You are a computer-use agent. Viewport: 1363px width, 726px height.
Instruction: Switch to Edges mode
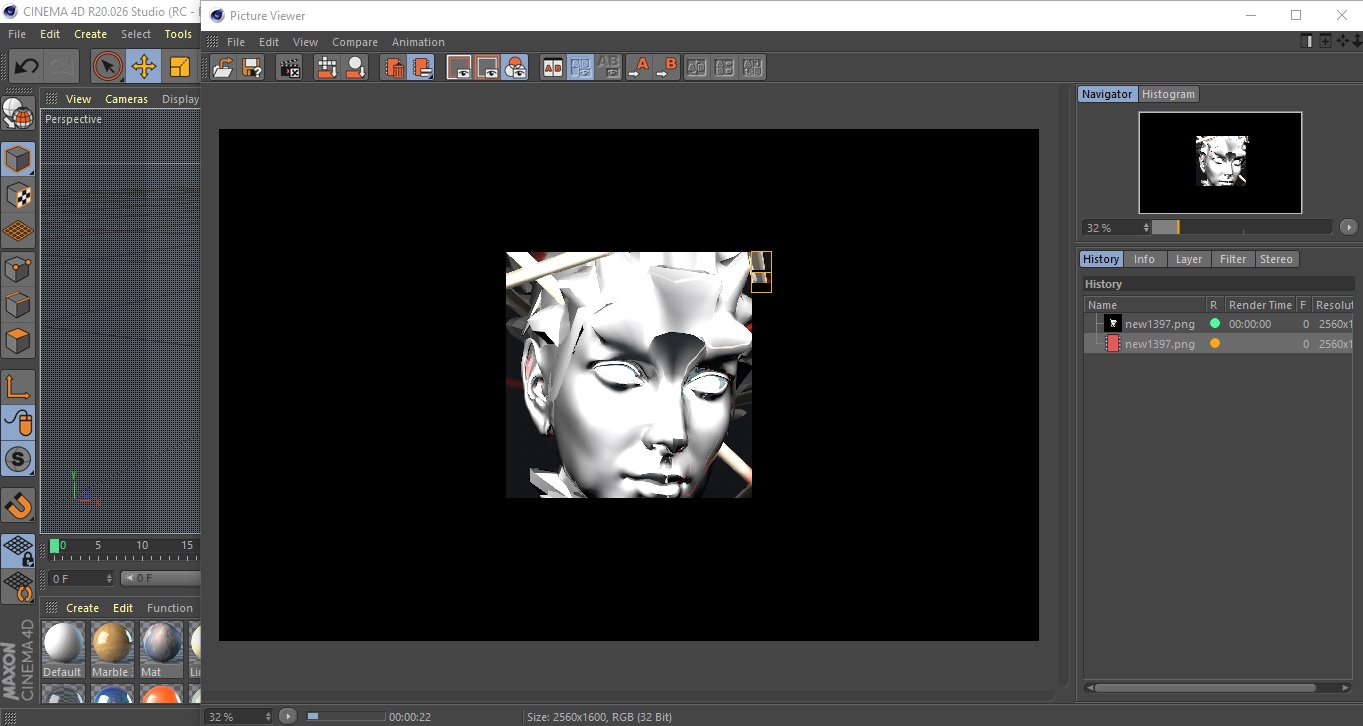[18, 304]
